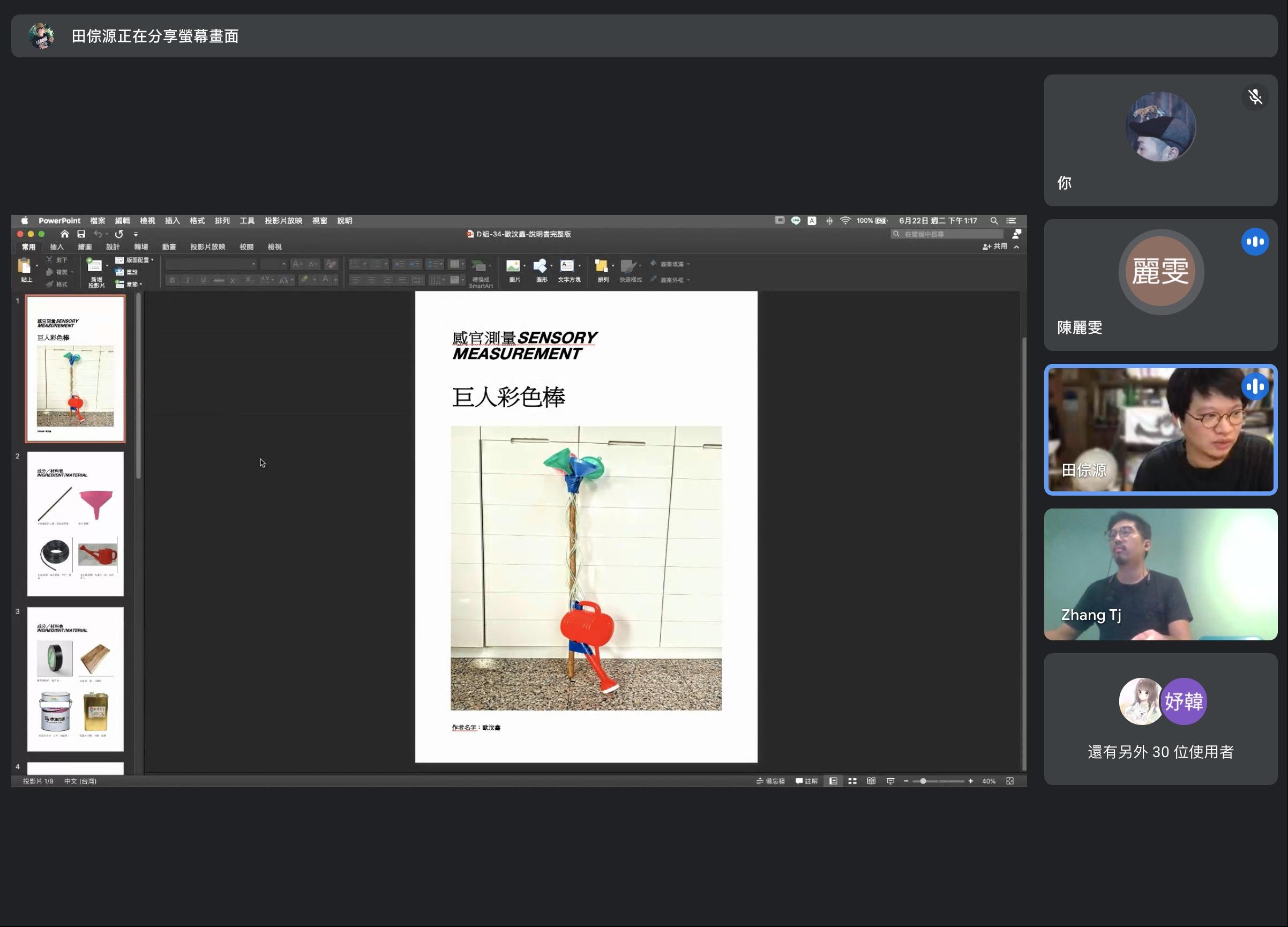The width and height of the screenshot is (1288, 927).
Task: Open reading view book icon
Action: 871,781
